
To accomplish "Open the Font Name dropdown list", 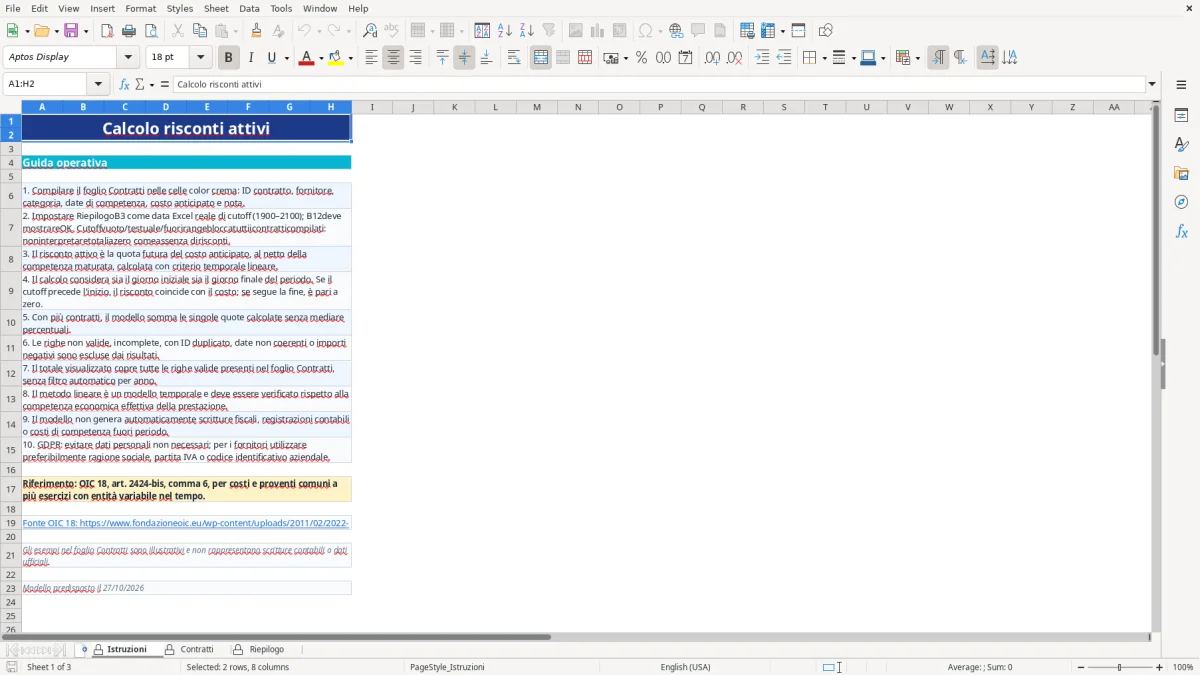I will pyautogui.click(x=127, y=58).
